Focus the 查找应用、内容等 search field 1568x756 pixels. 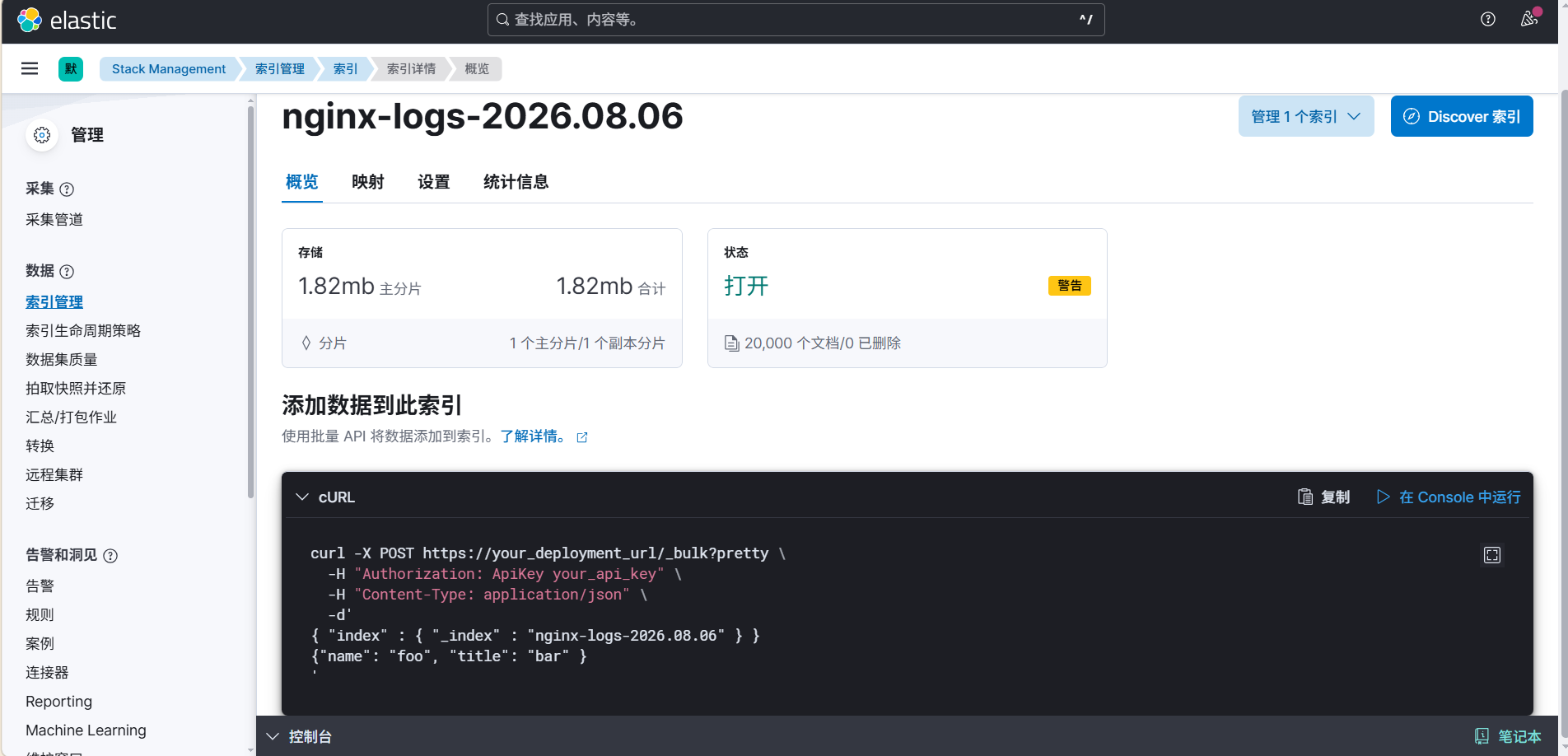(x=796, y=20)
